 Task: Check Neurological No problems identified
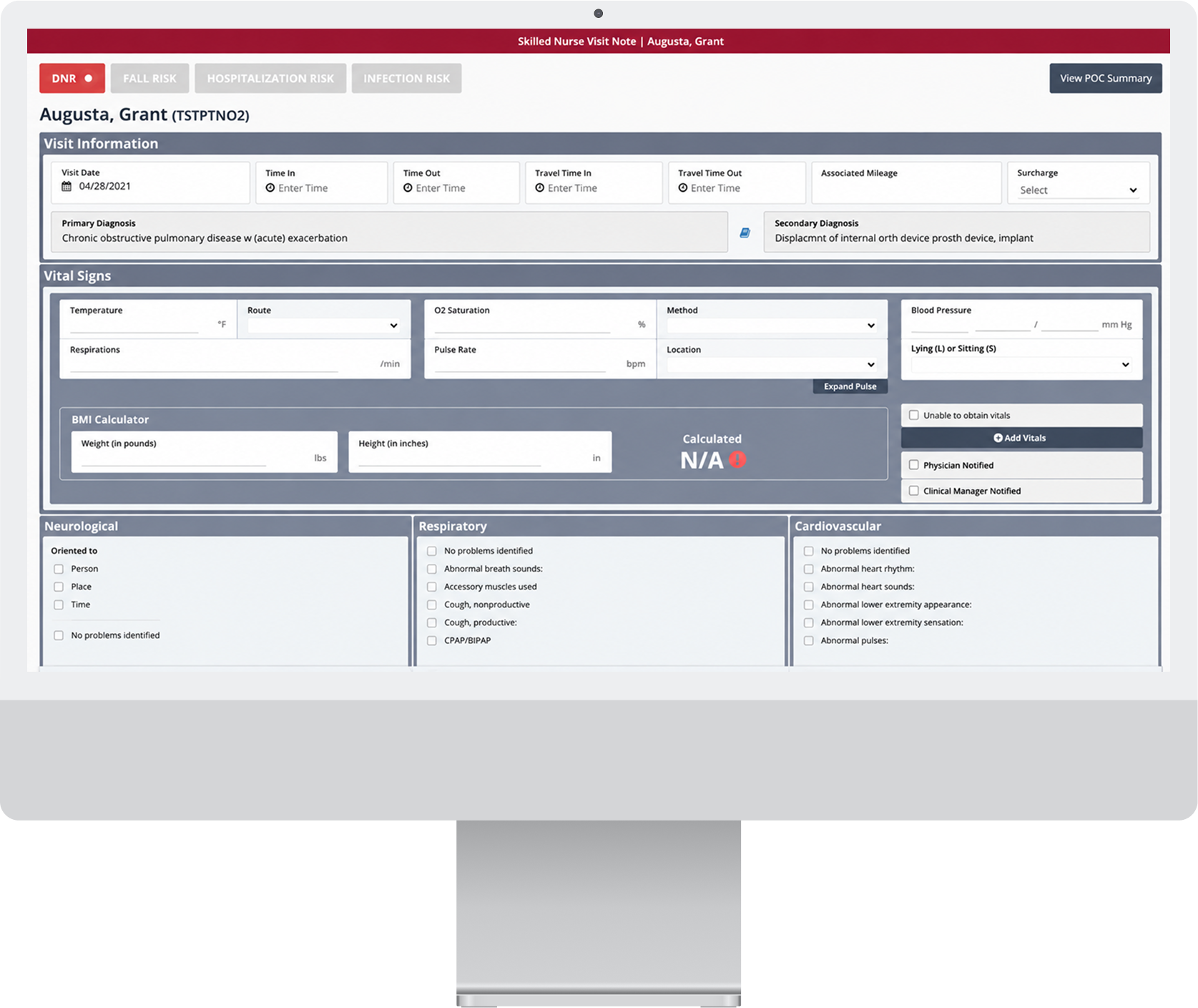[x=59, y=635]
